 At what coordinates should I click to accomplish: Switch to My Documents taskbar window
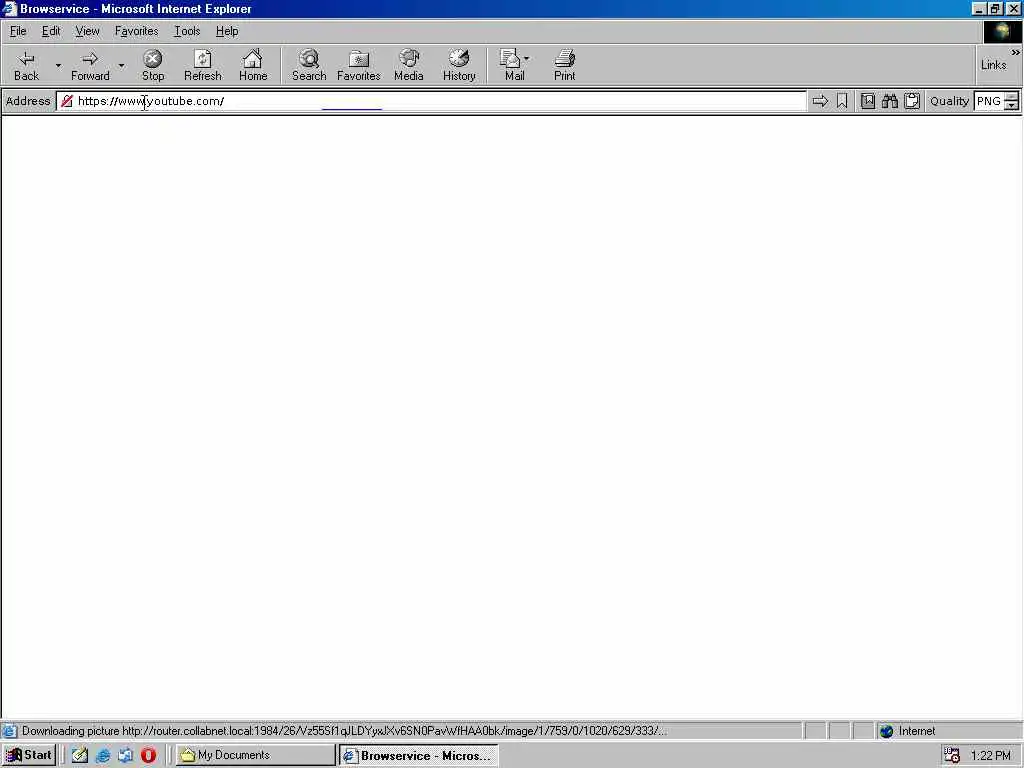tap(255, 755)
